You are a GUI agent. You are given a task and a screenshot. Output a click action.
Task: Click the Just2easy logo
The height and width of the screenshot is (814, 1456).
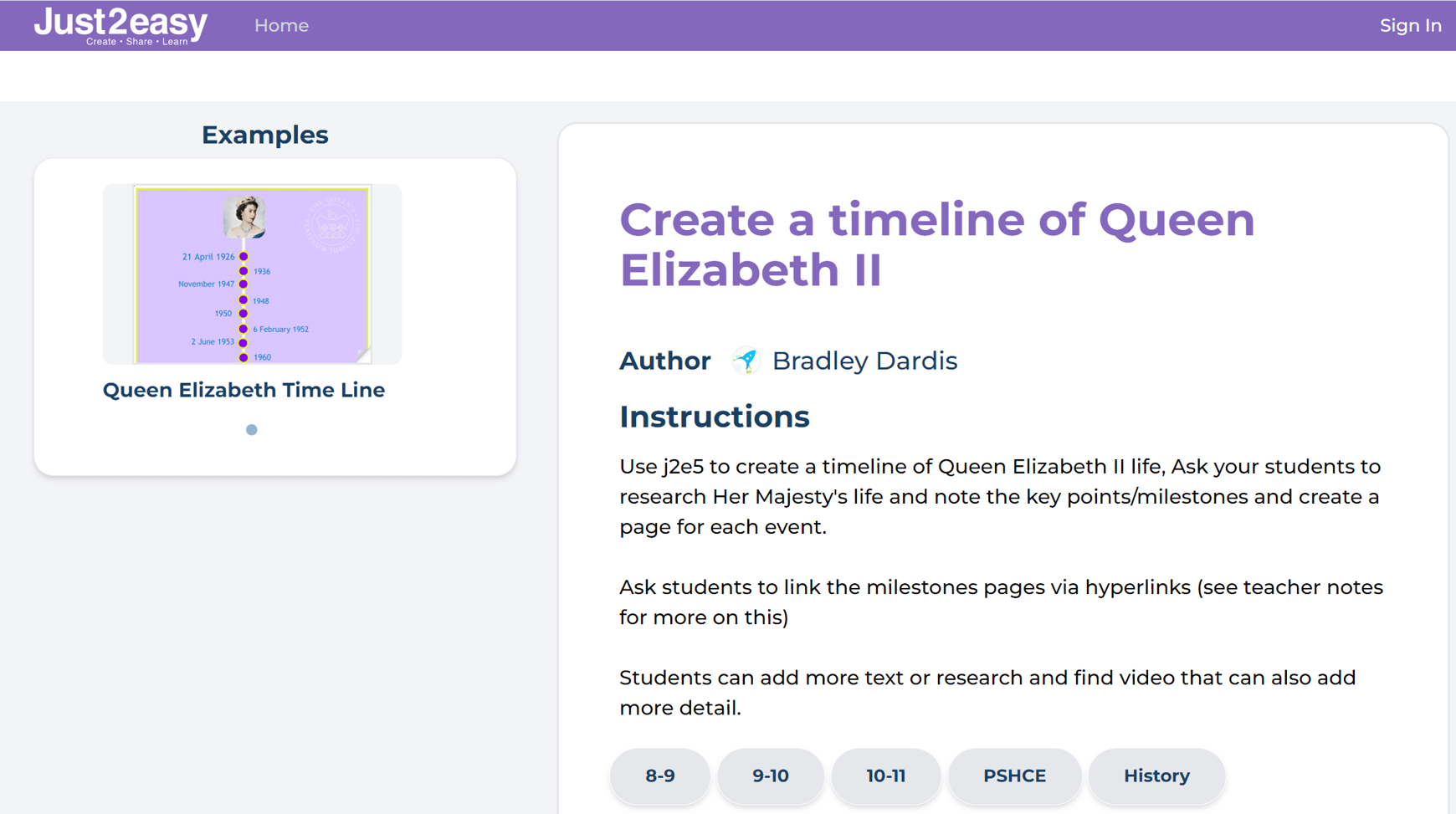[120, 25]
